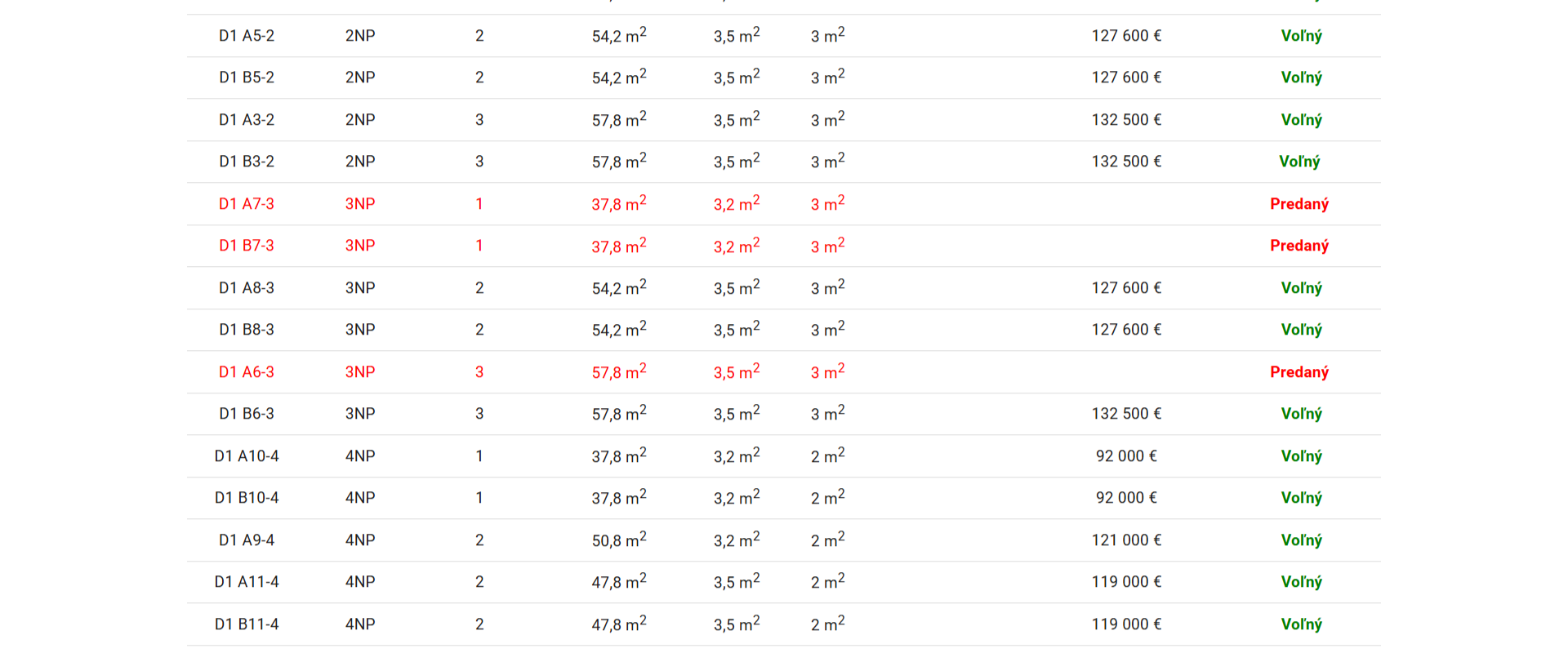Image resolution: width=1568 pixels, height=653 pixels.
Task: Click Voľný status of D1 A5-2
Action: tap(1301, 36)
